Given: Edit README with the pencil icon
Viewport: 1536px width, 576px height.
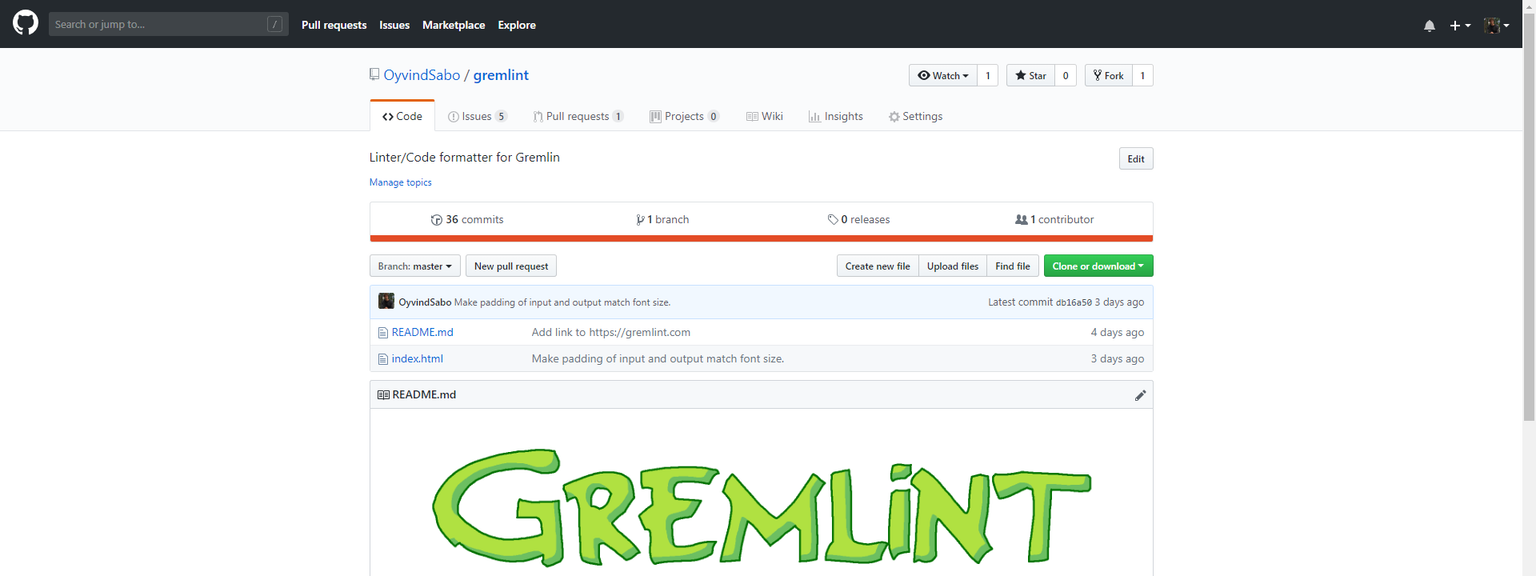Looking at the screenshot, I should point(1140,395).
